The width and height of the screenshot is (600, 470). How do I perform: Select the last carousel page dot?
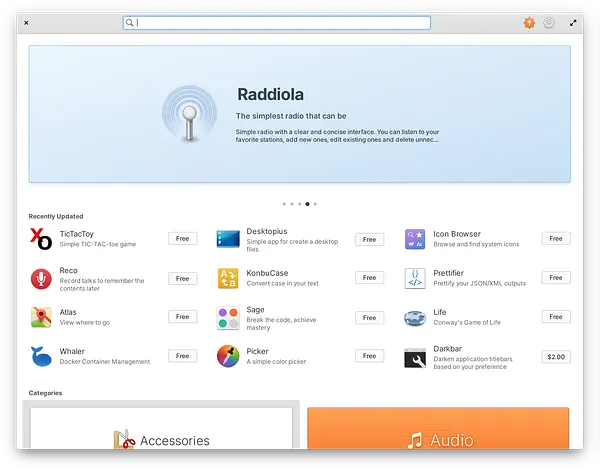pos(315,204)
